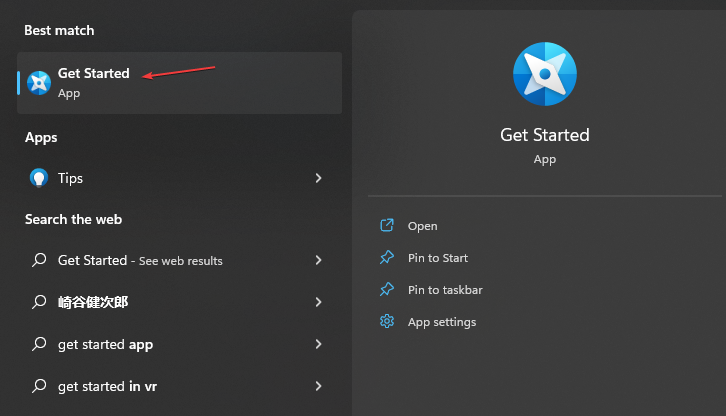Click the Pin to Start pin icon

[x=387, y=257]
